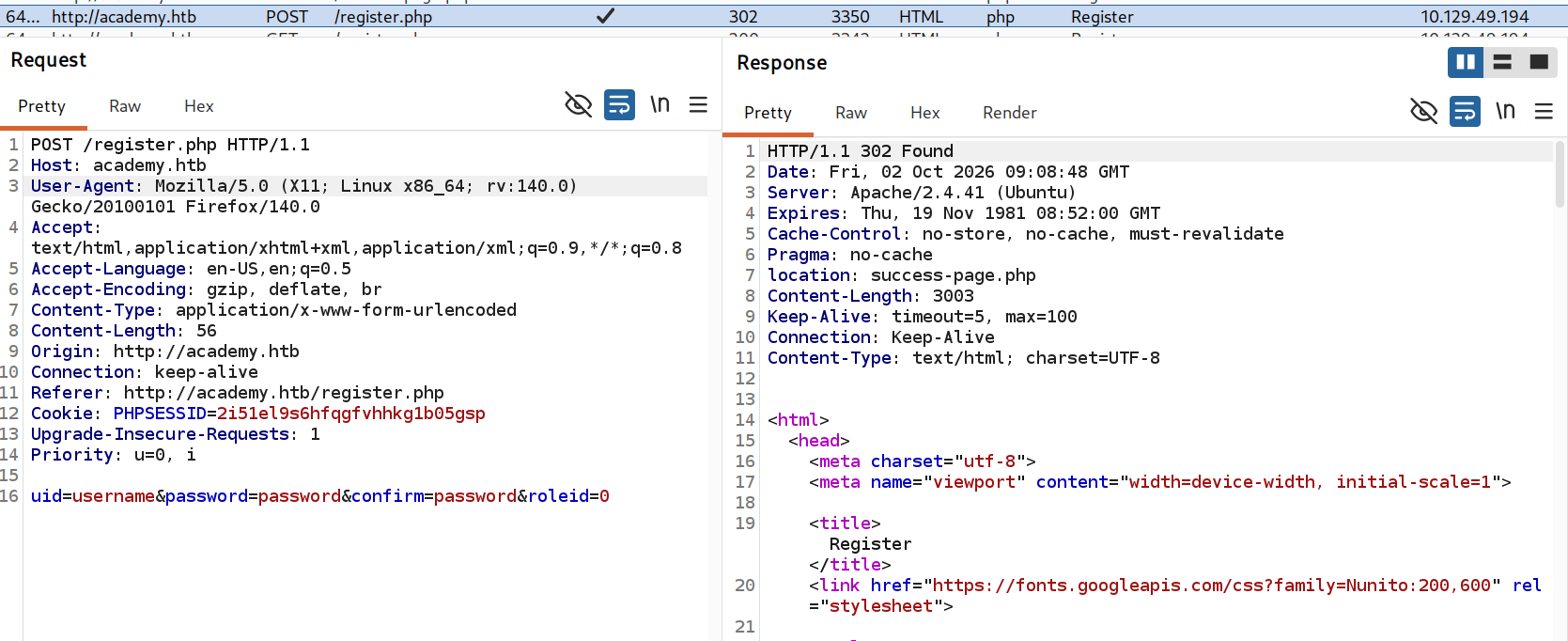Open the Response Render tab

pos(1010,113)
